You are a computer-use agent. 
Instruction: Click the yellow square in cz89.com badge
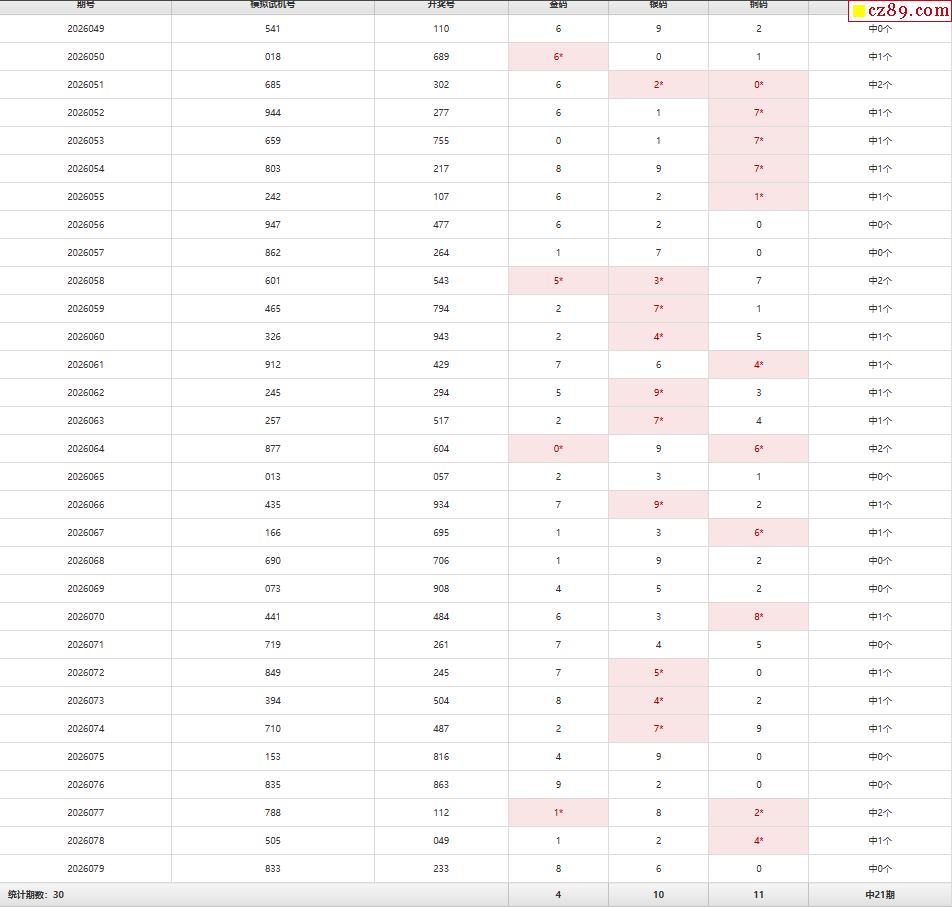[x=858, y=11]
